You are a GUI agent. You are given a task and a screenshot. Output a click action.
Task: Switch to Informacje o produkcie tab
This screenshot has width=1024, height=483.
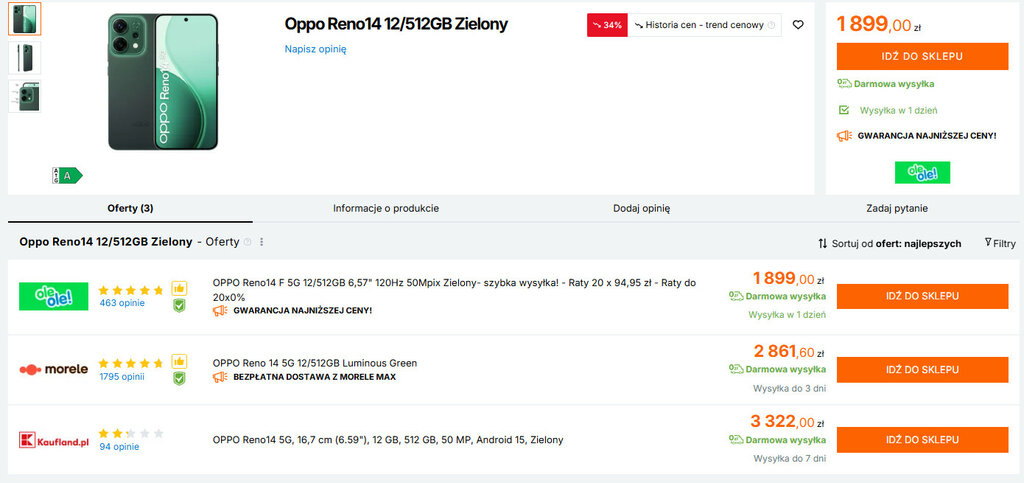(386, 208)
